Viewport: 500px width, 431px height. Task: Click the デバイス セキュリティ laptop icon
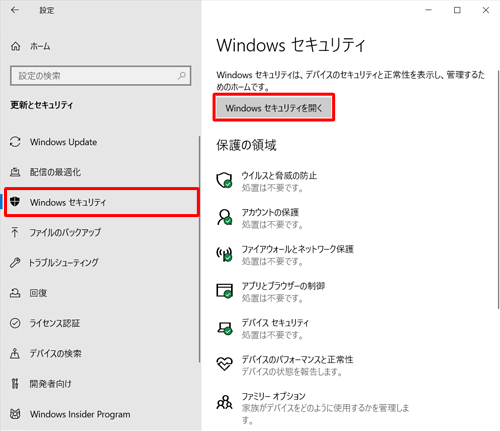(x=224, y=328)
